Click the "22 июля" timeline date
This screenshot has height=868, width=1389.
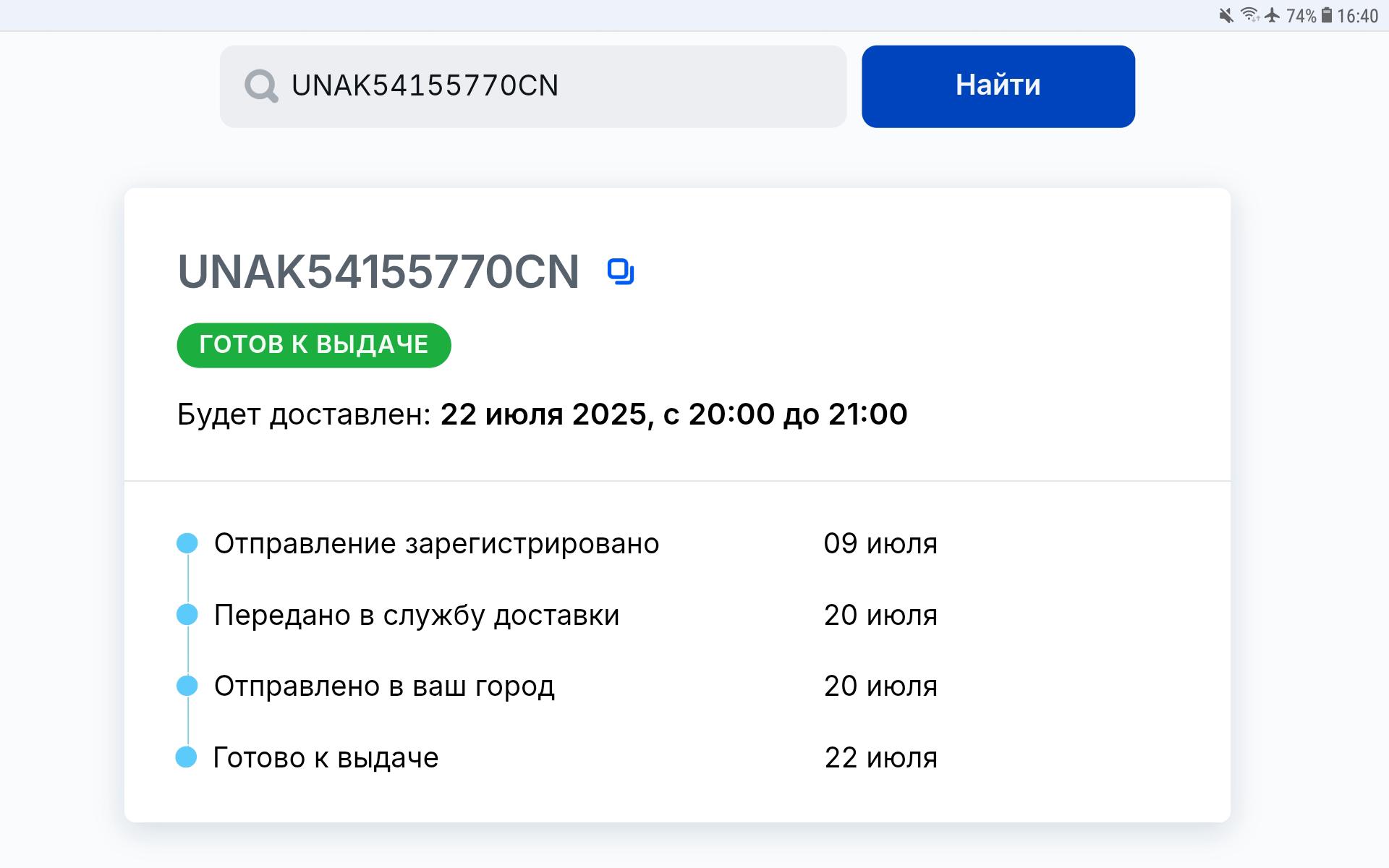(881, 758)
